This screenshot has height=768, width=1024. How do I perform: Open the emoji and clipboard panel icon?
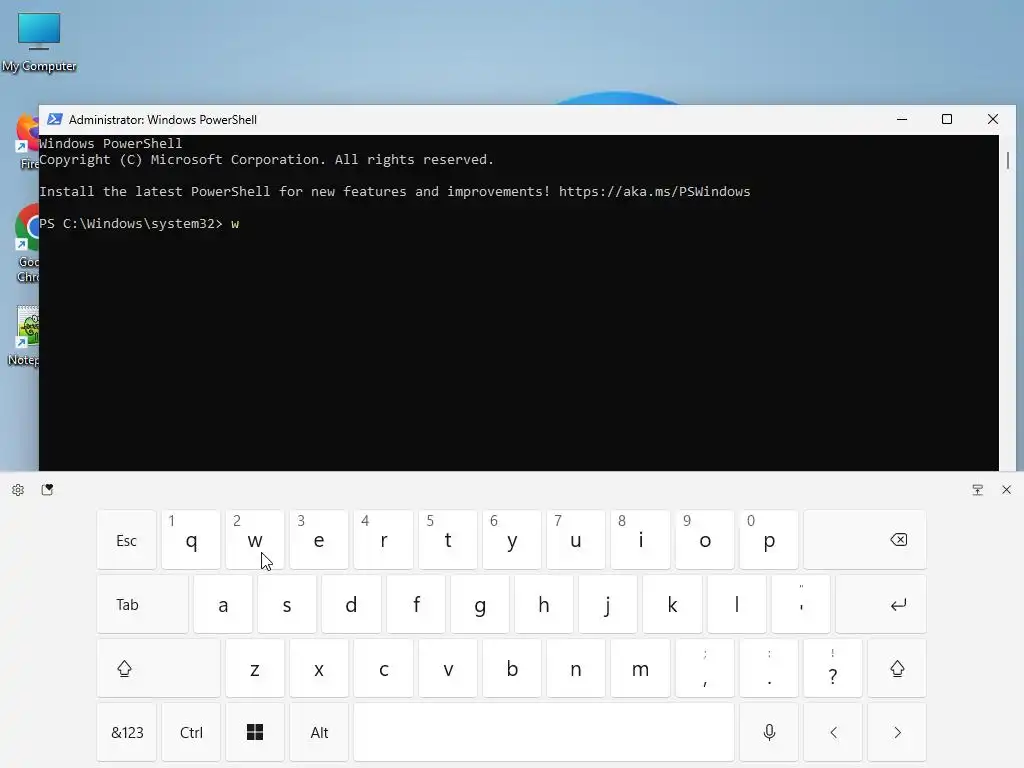(47, 490)
